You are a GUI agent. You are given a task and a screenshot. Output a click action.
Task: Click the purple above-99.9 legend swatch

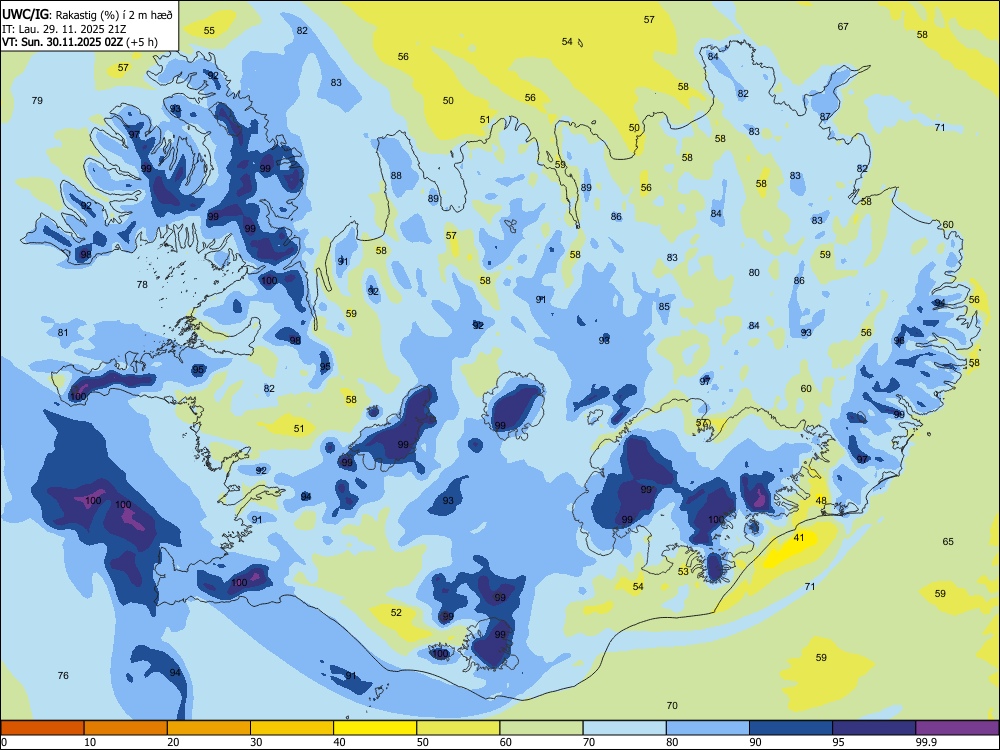pos(957,728)
